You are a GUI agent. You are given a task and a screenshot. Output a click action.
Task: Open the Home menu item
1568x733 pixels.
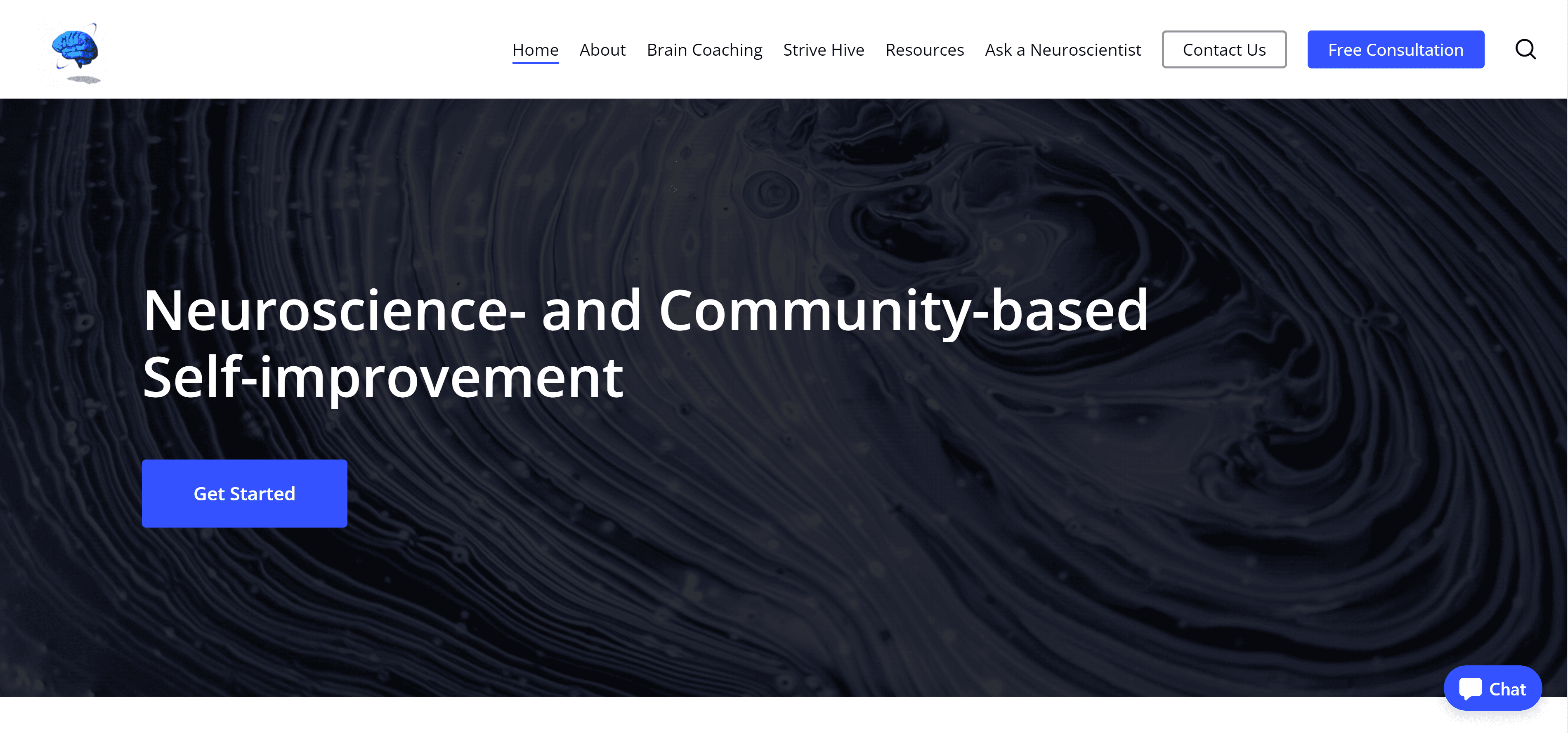tap(535, 50)
